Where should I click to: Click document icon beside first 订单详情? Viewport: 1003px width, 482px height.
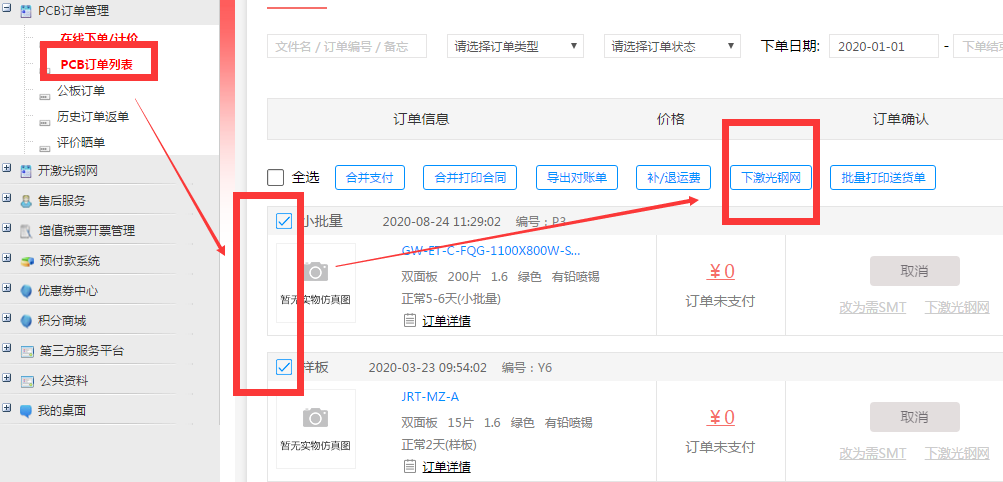point(409,321)
